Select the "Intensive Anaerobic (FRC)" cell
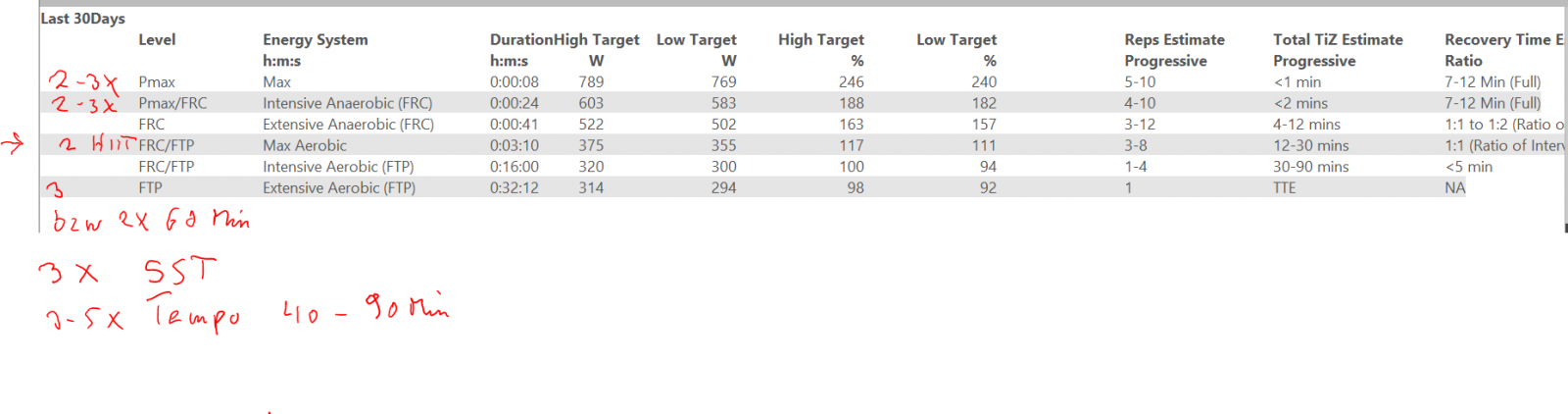1568x414 pixels. click(x=347, y=103)
